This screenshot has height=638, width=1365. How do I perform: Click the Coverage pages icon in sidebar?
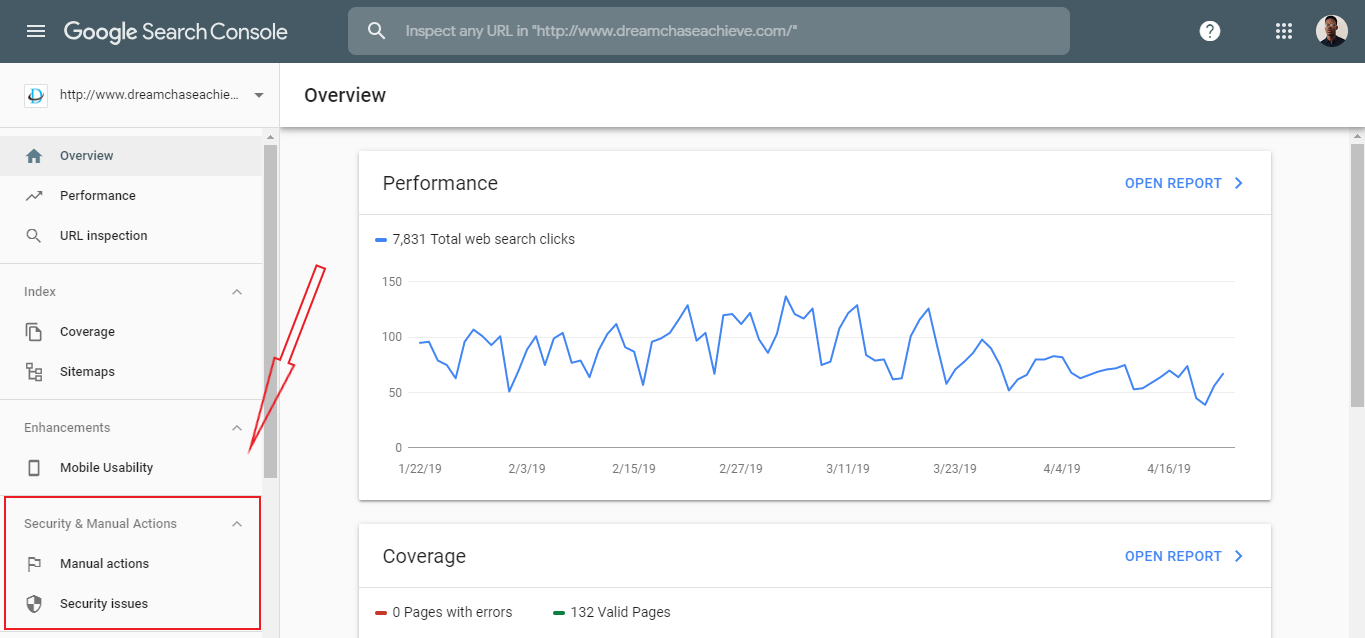pos(34,332)
